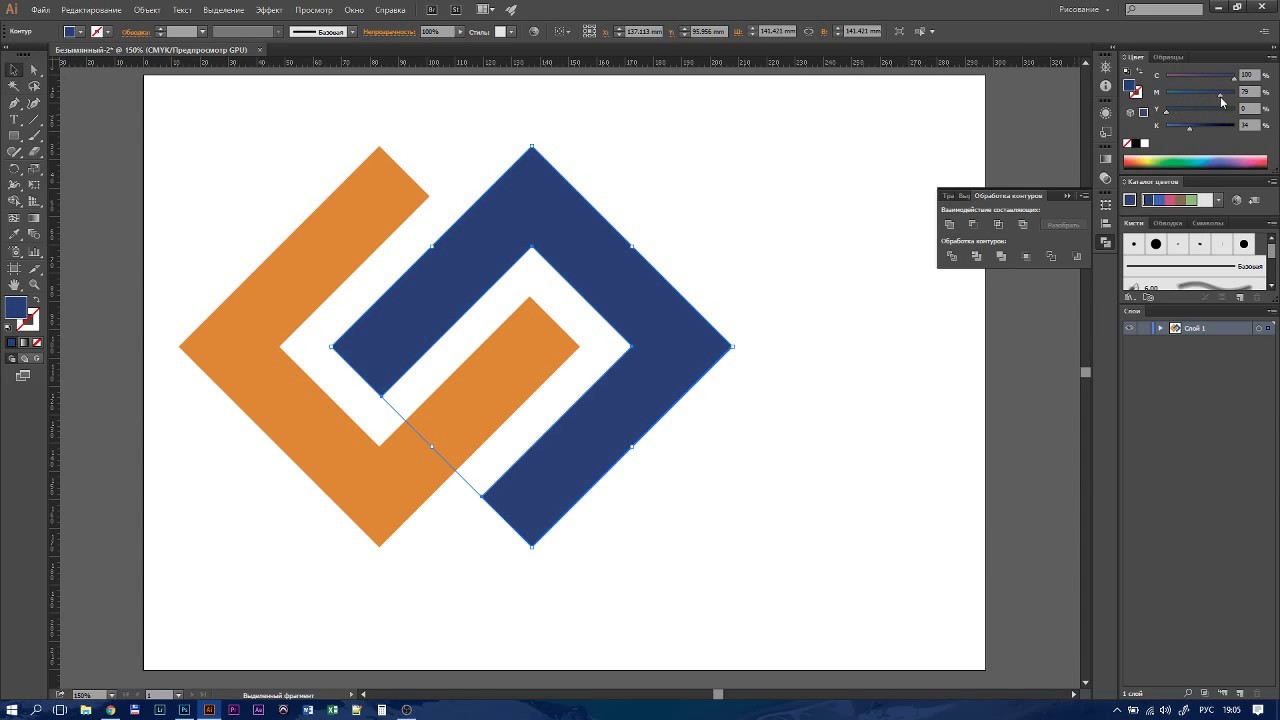Screen dimensions: 1280x720
Task: Pick the Magic Wand tool
Action: point(14,86)
